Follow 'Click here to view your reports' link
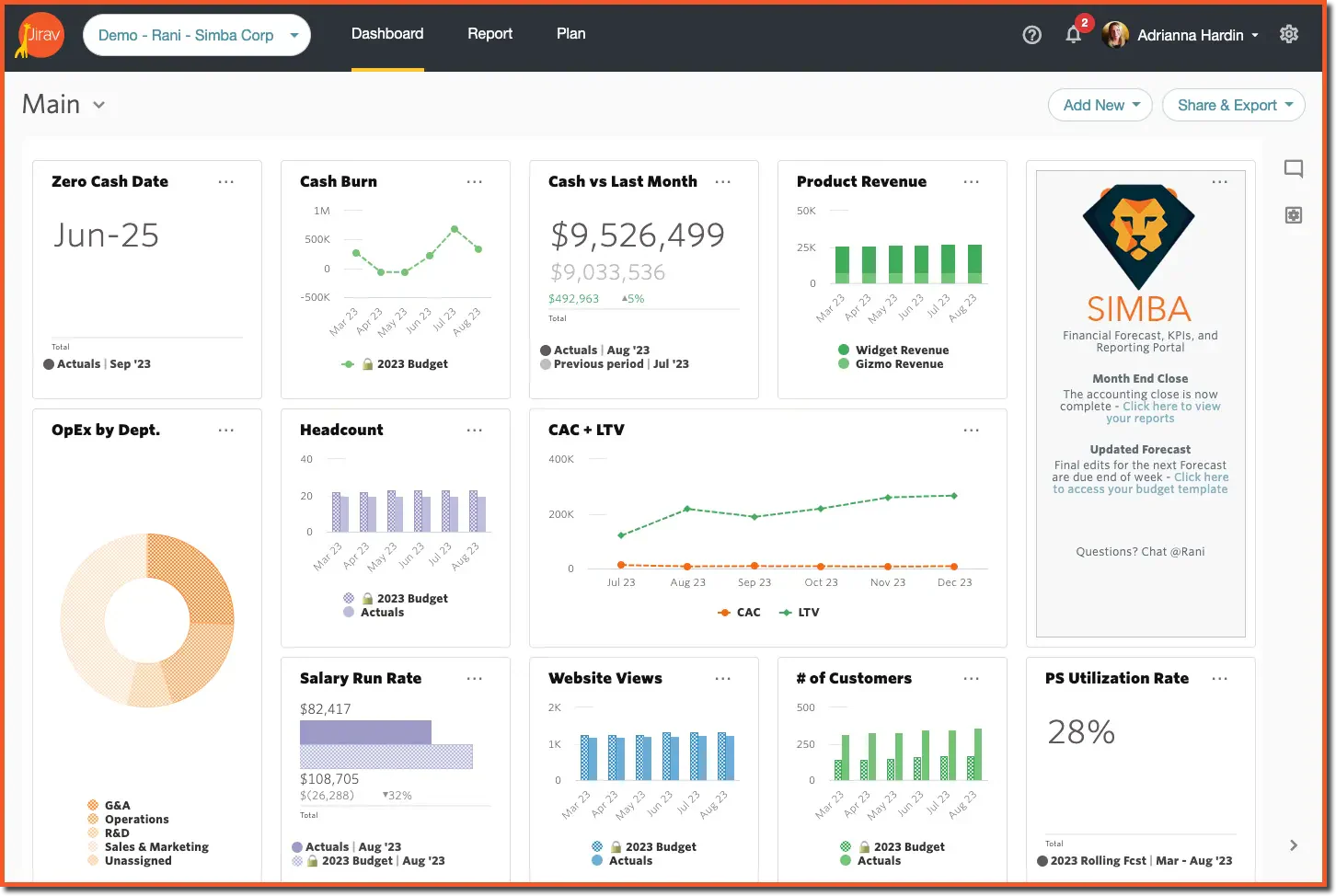The image size is (1336, 896). coord(1162,412)
